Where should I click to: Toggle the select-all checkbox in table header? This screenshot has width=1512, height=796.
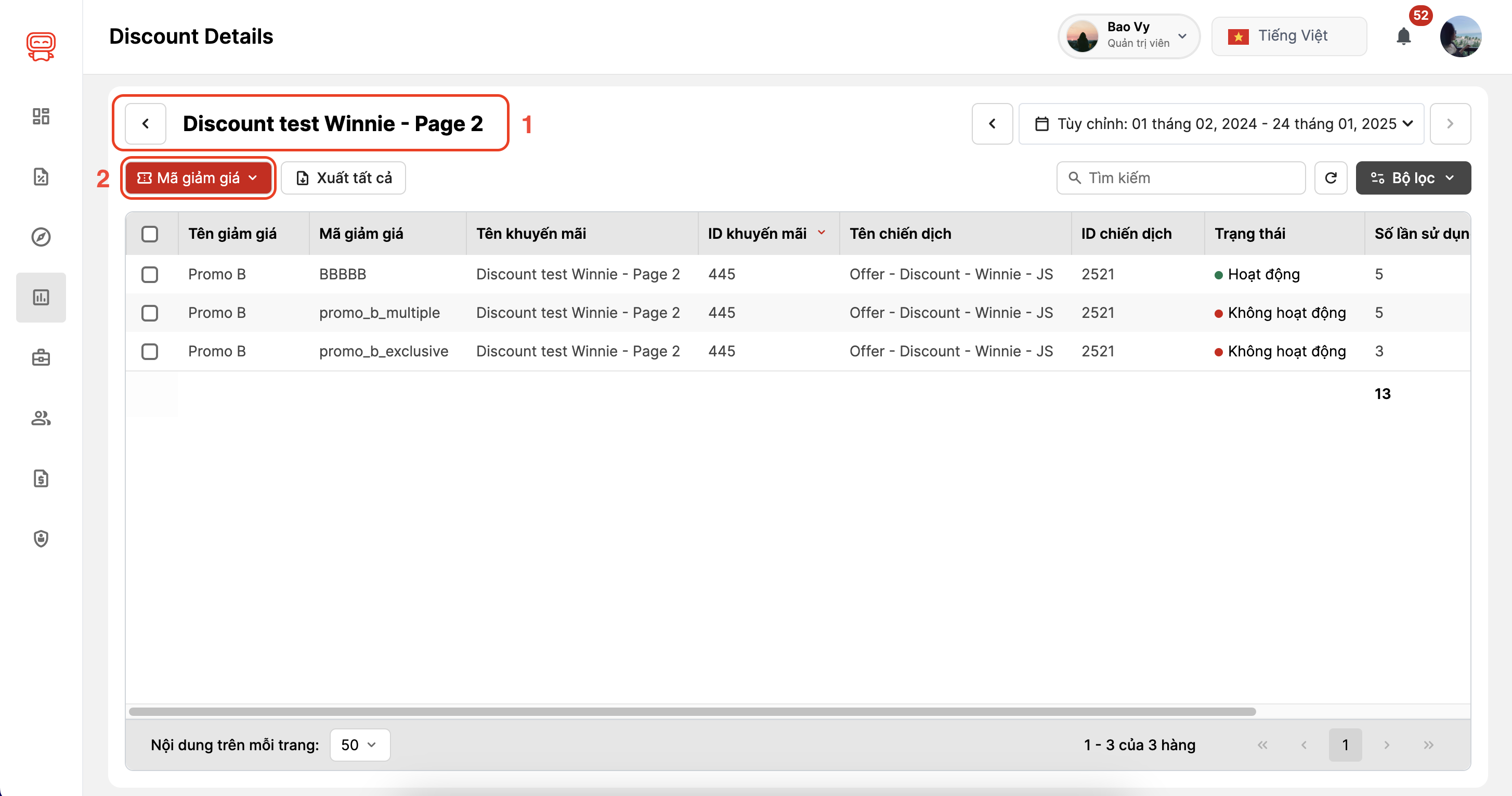150,234
